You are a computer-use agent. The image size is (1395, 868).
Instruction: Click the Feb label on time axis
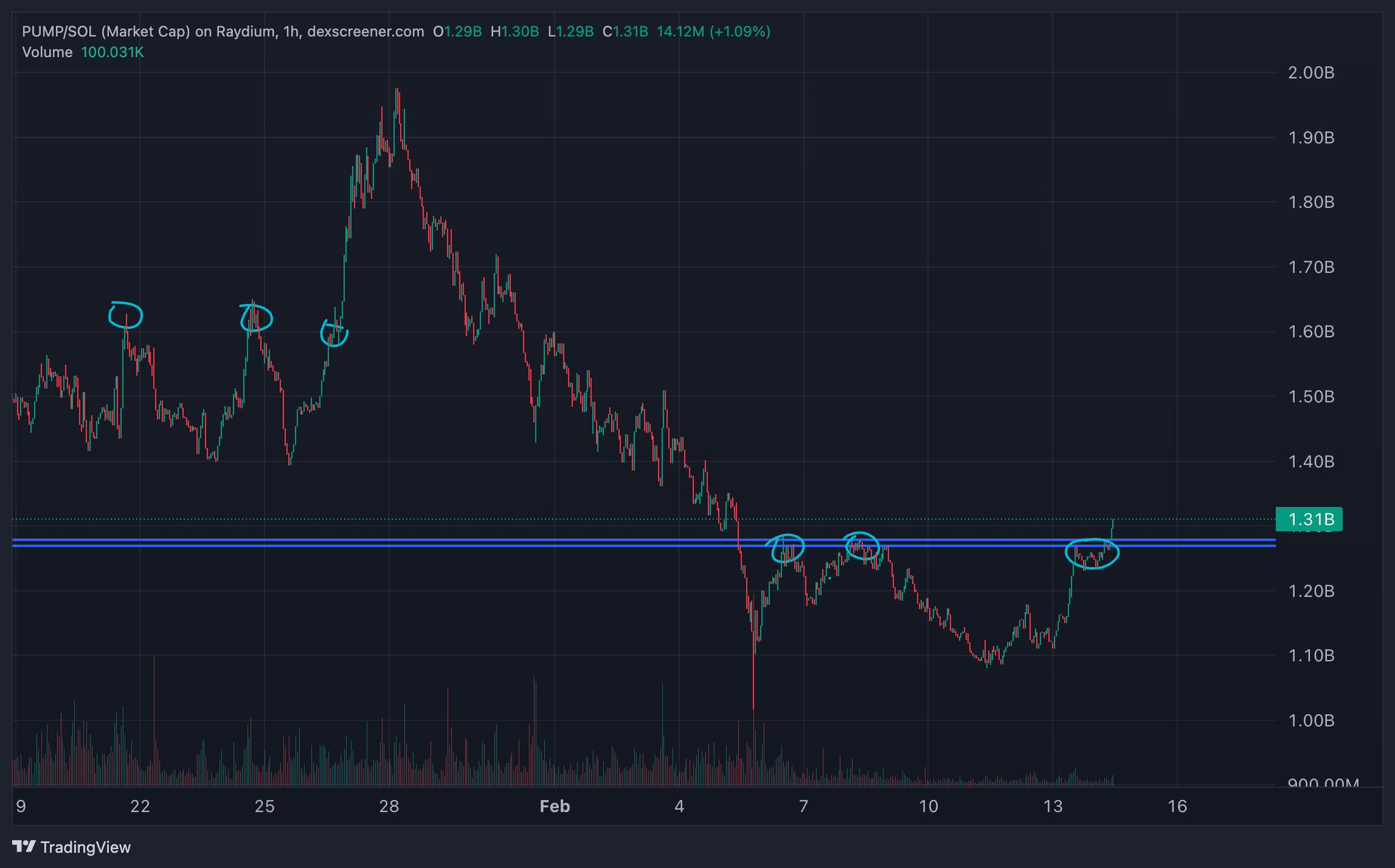pos(554,807)
